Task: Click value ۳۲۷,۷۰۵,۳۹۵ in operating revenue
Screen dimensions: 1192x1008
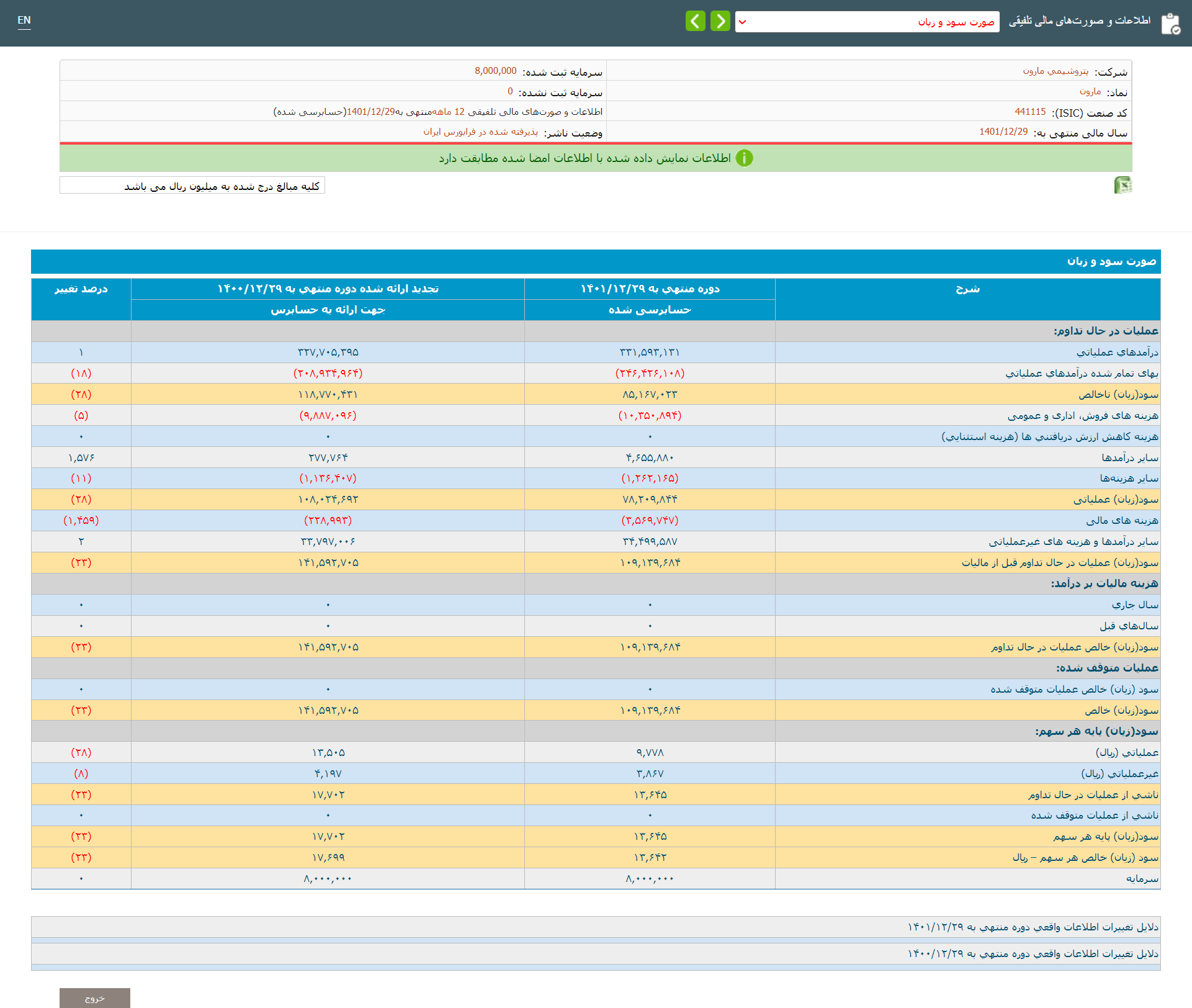Action: click(328, 352)
